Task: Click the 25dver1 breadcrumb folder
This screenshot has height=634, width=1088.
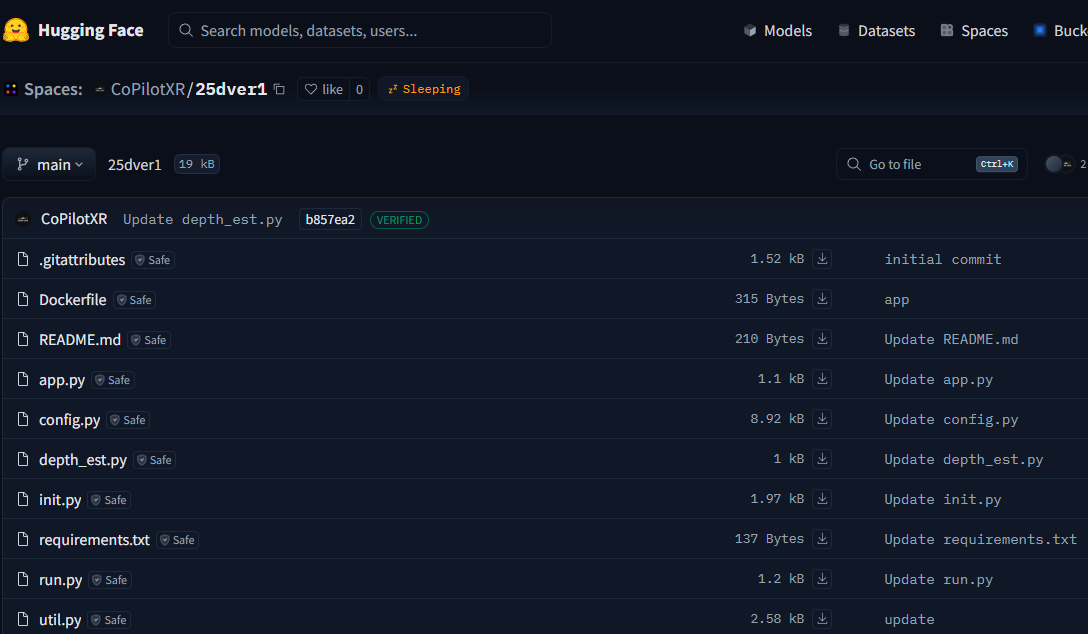Action: click(x=134, y=164)
